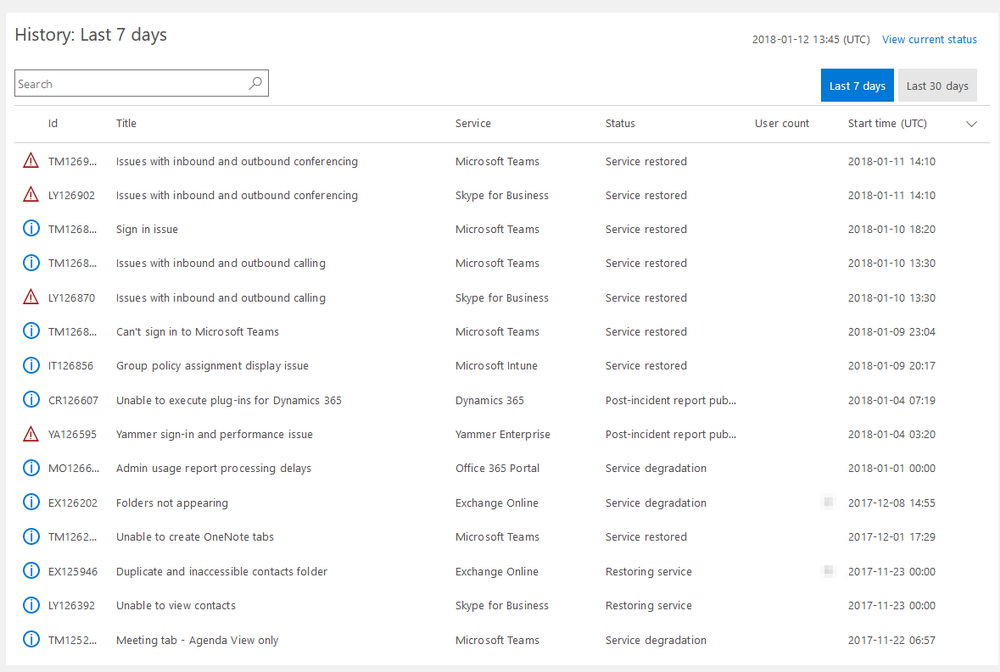Open Group policy assignment display issue
The image size is (1000, 672).
[x=212, y=365]
